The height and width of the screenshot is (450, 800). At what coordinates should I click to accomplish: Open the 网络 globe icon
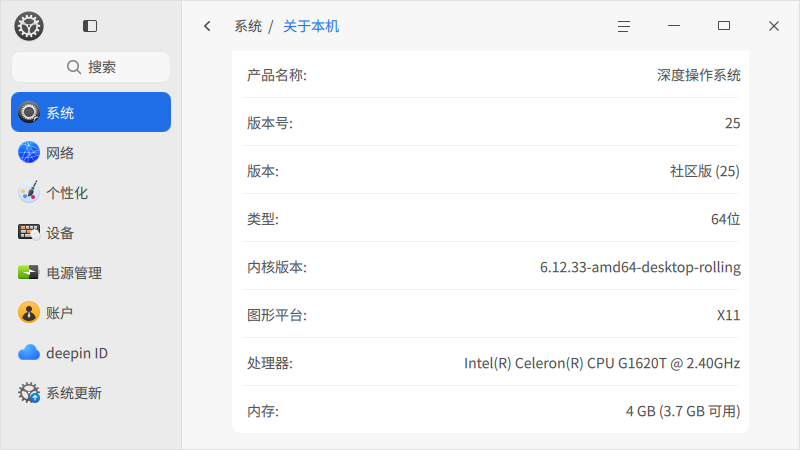[29, 153]
